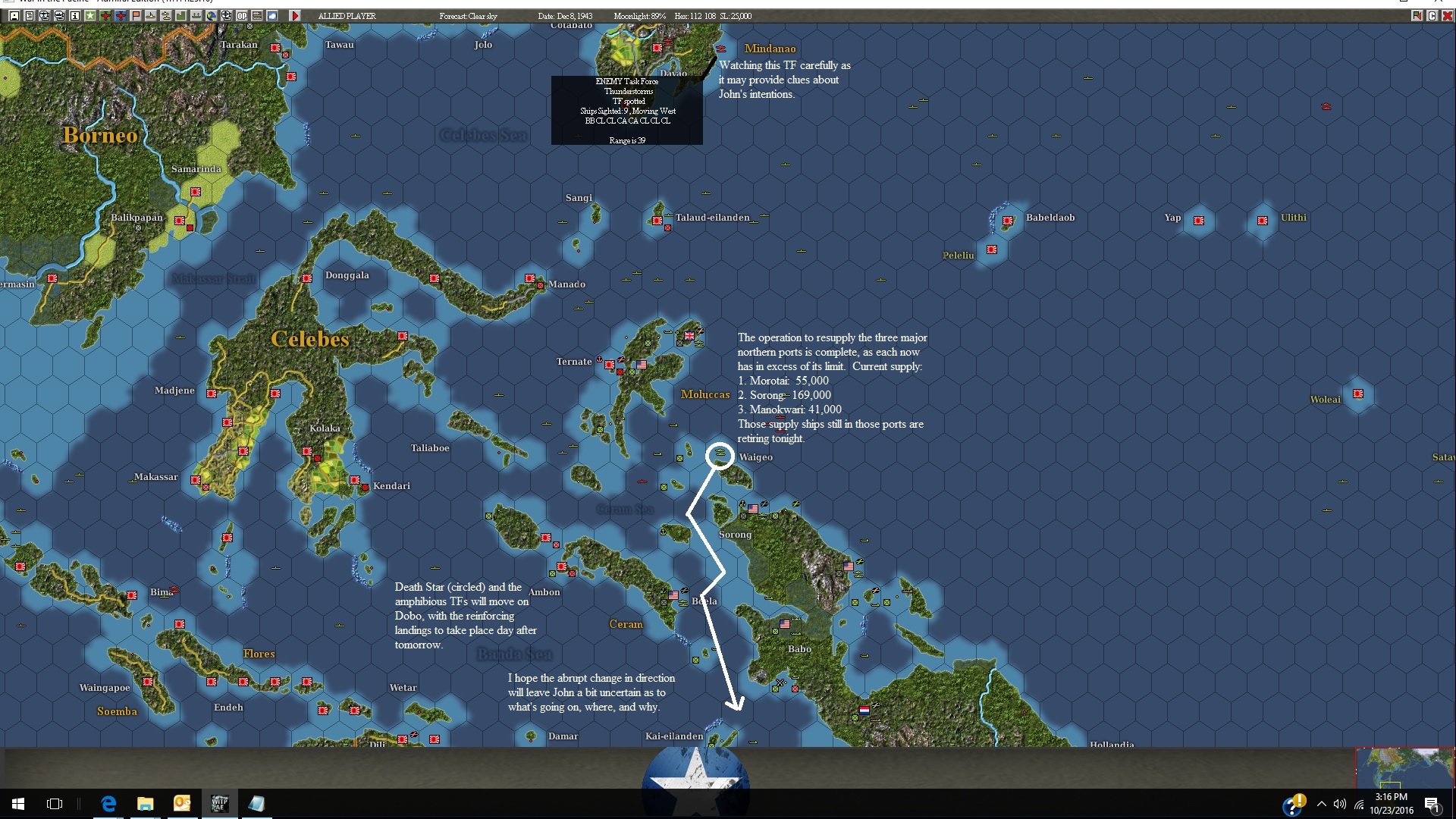Image resolution: width=1456 pixels, height=819 pixels.
Task: Select the Japanese base marker at Yap
Action: pos(1199,221)
